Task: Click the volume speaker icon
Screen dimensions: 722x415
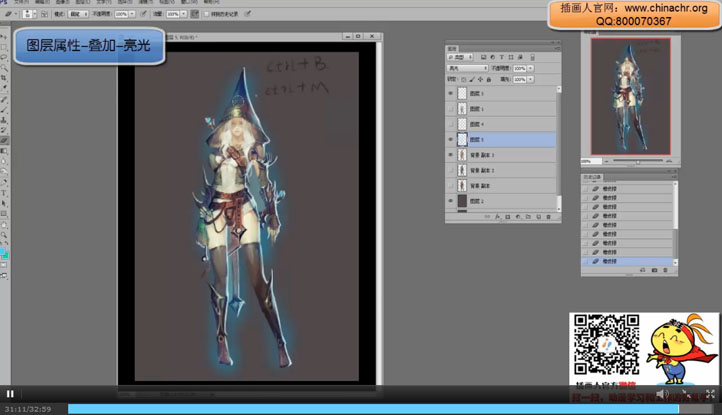Action: point(661,394)
